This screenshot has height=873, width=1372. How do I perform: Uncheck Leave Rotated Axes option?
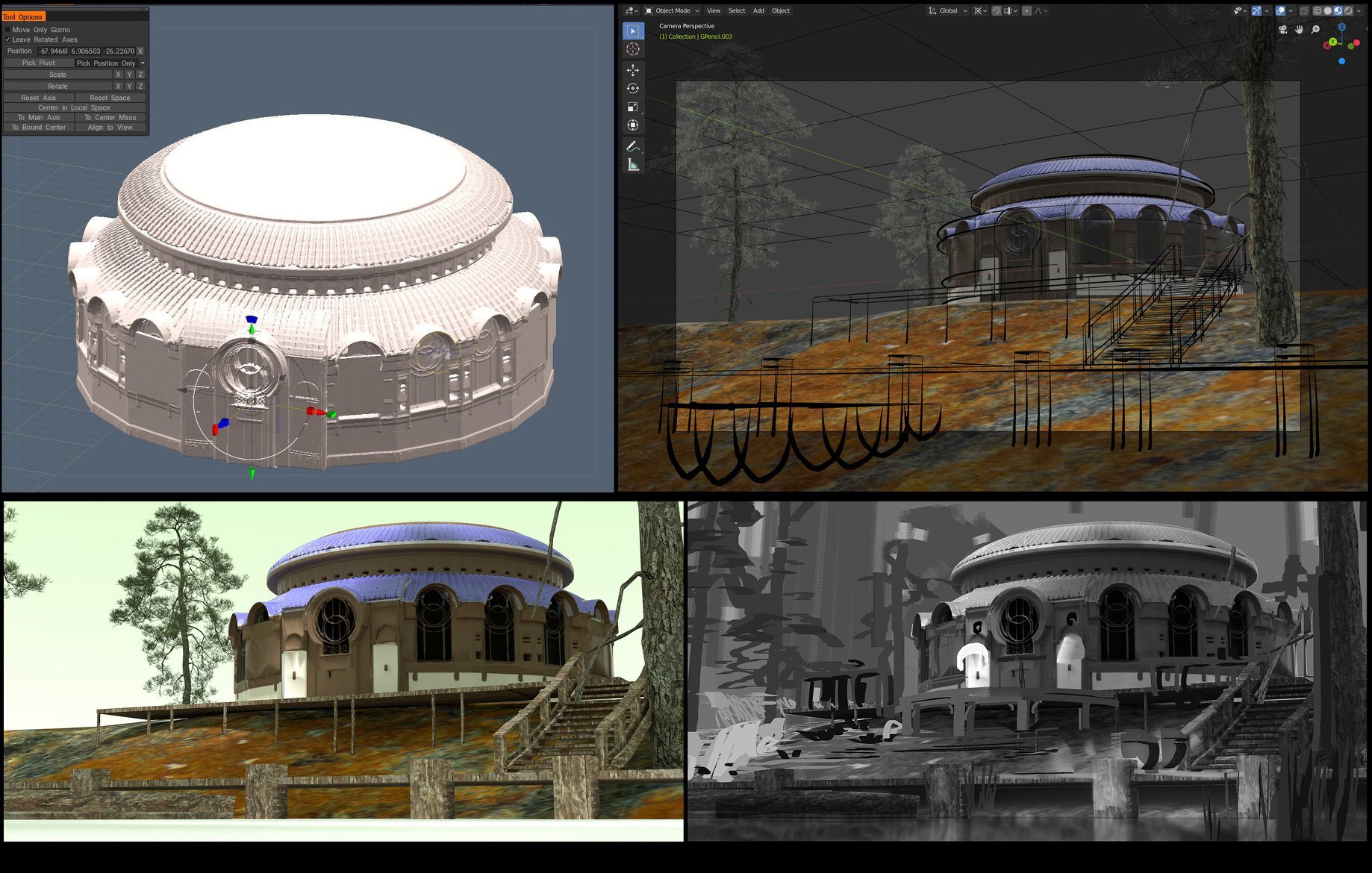click(x=7, y=40)
